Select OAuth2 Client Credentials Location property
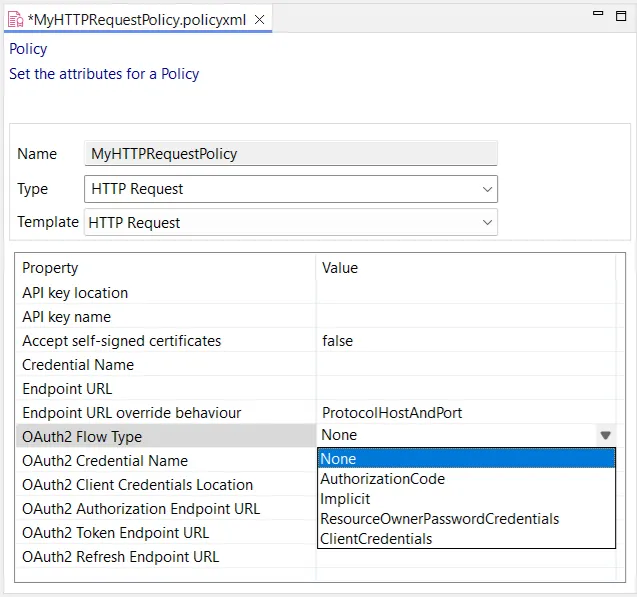Screen dimensions: 637x597 (x=166, y=484)
